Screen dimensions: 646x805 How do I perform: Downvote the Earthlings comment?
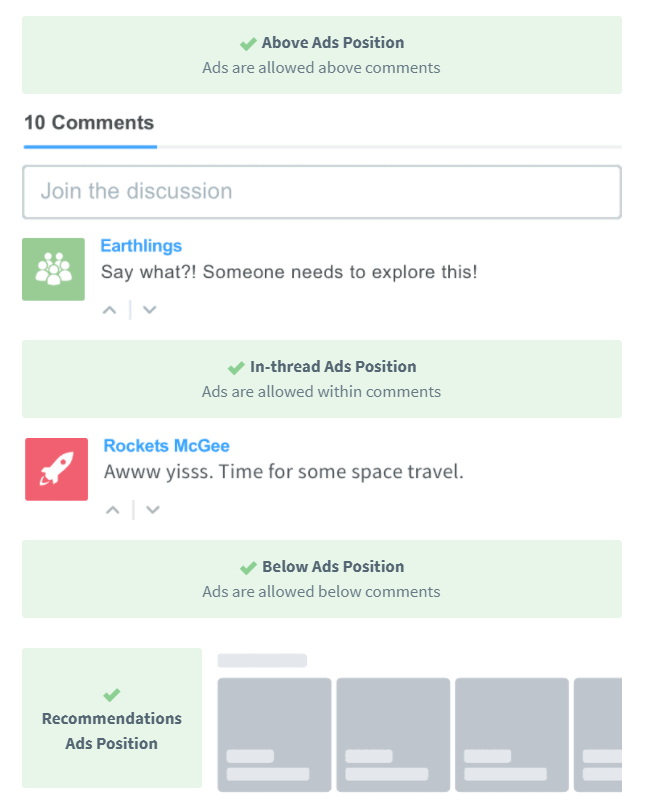149,310
